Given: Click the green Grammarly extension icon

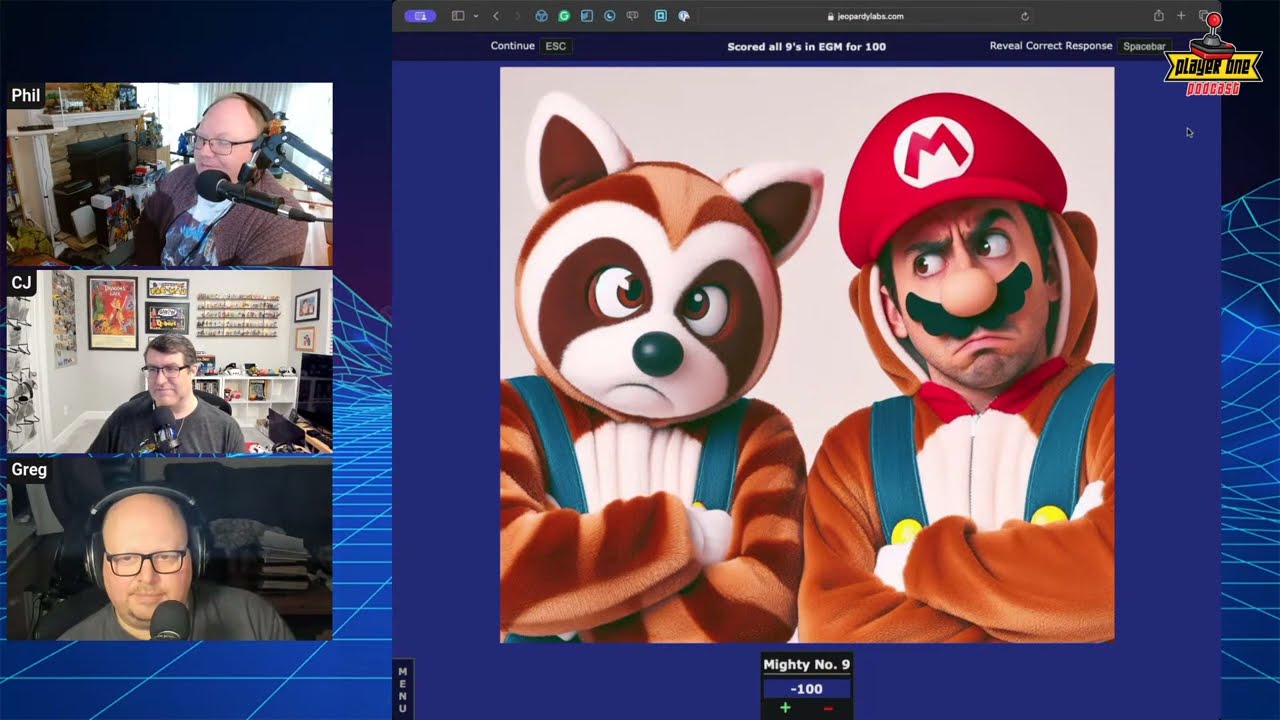Looking at the screenshot, I should tap(564, 16).
